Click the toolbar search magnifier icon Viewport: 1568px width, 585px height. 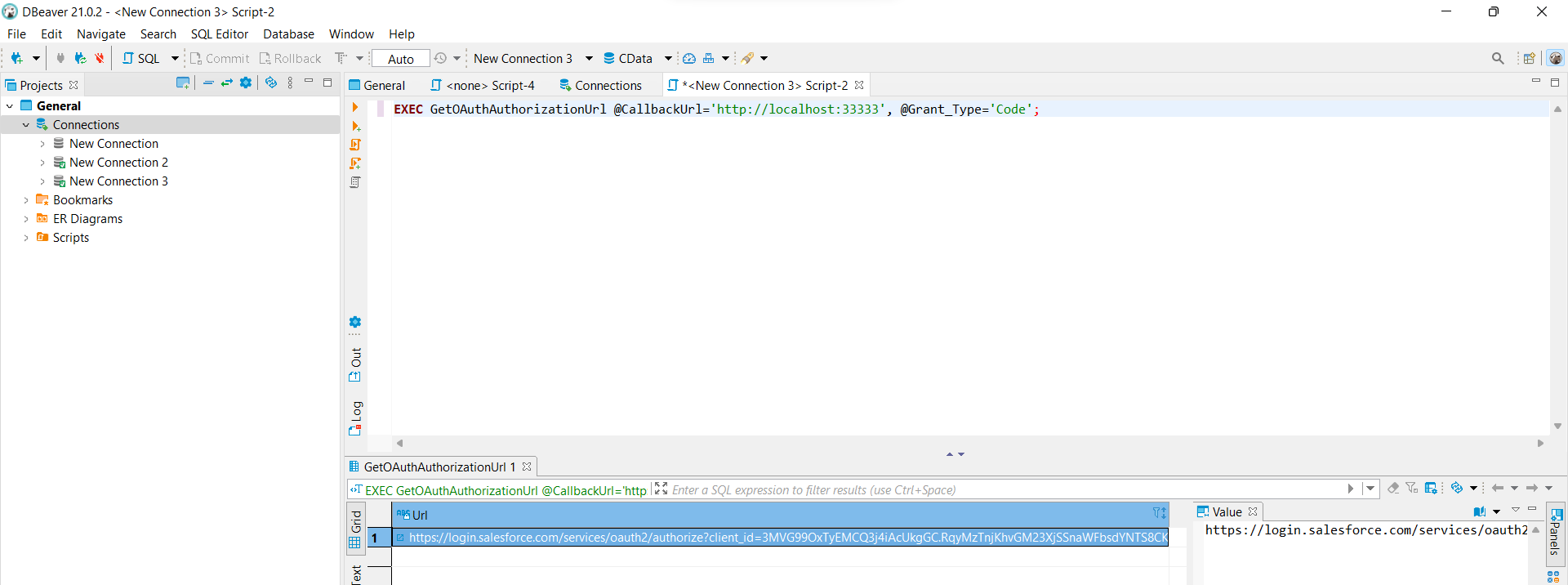(1498, 58)
